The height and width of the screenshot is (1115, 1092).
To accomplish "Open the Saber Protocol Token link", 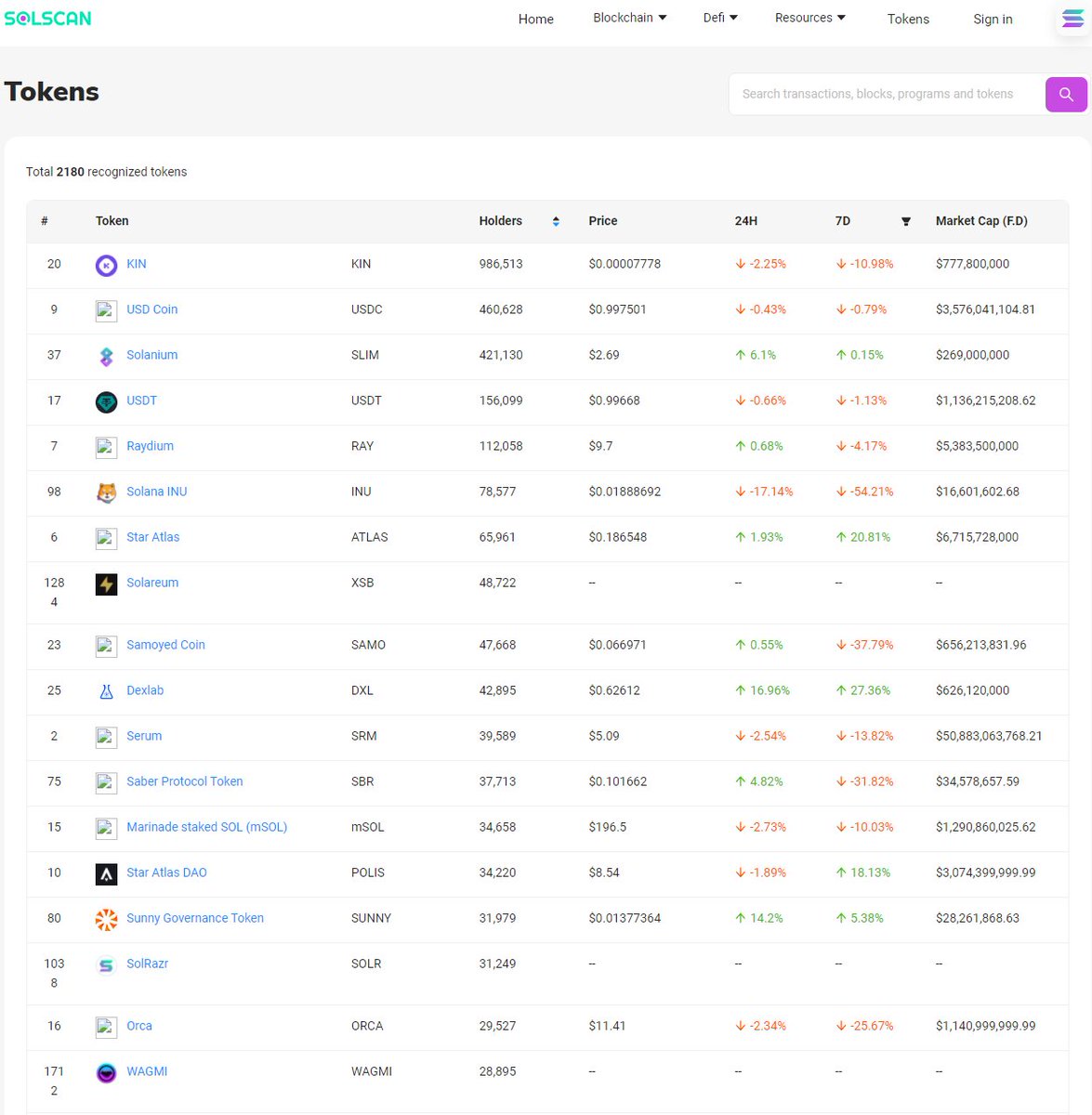I will click(184, 781).
